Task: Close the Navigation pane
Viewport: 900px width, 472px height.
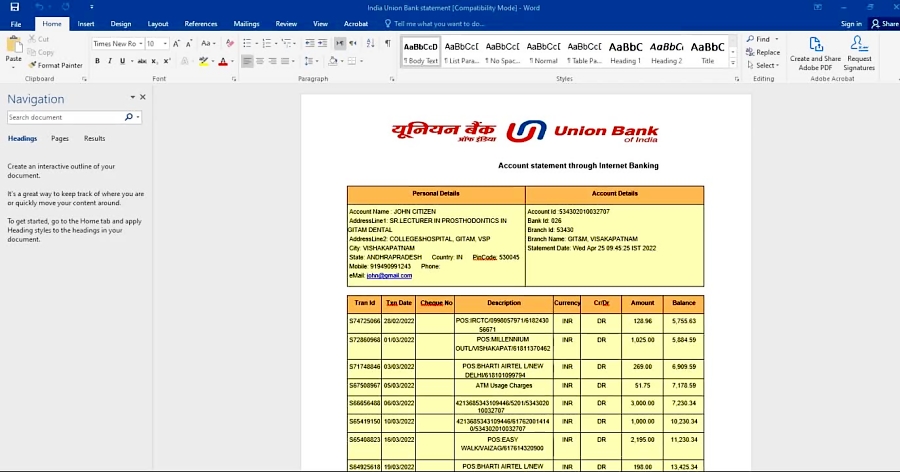Action: click(143, 98)
